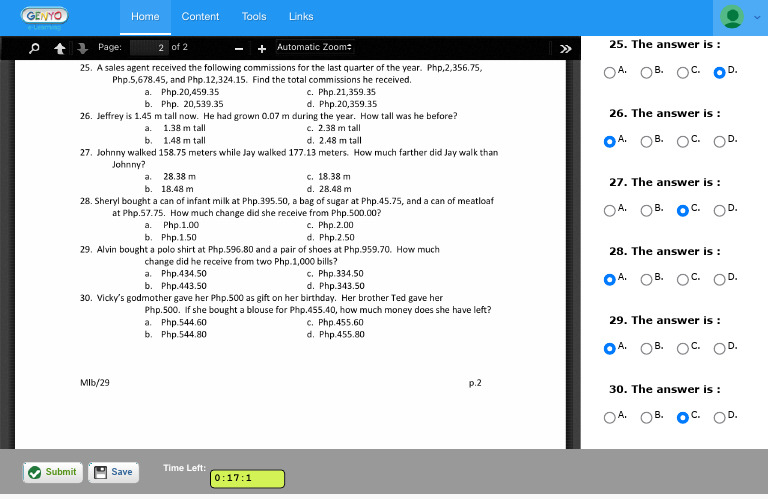This screenshot has height=499, width=768.
Task: Go to next page with down arrow
Action: pyautogui.click(x=82, y=48)
